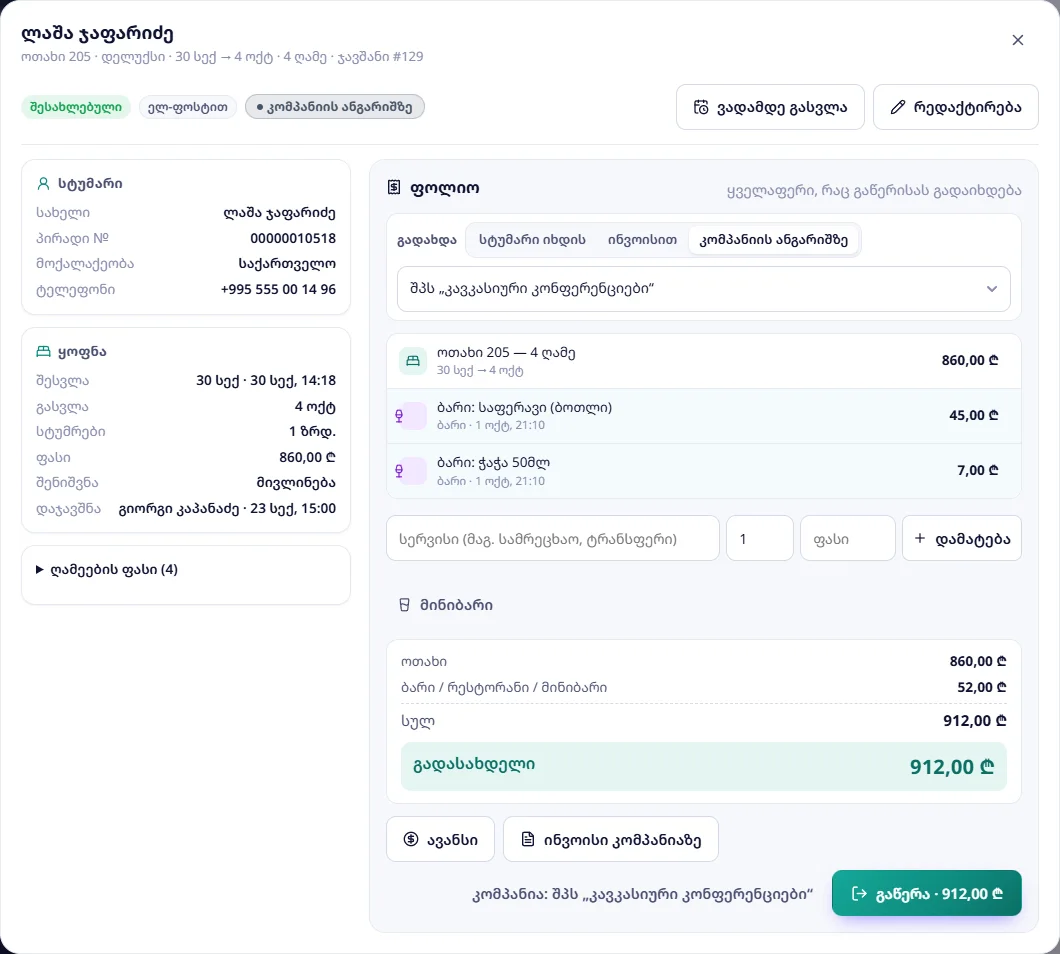Click the green bed icon on ოთახი 205 row
The height and width of the screenshot is (954, 1060).
(412, 361)
